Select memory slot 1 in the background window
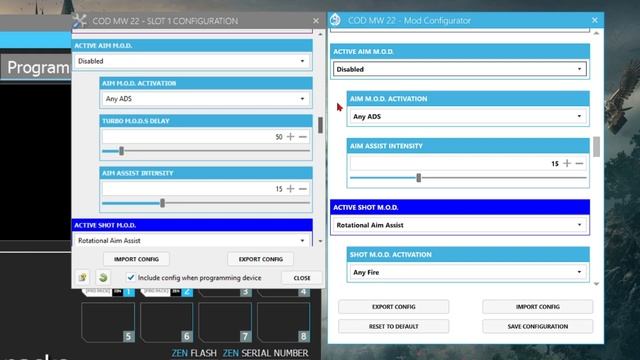Image resolution: width=640 pixels, height=360 pixels. (108, 292)
